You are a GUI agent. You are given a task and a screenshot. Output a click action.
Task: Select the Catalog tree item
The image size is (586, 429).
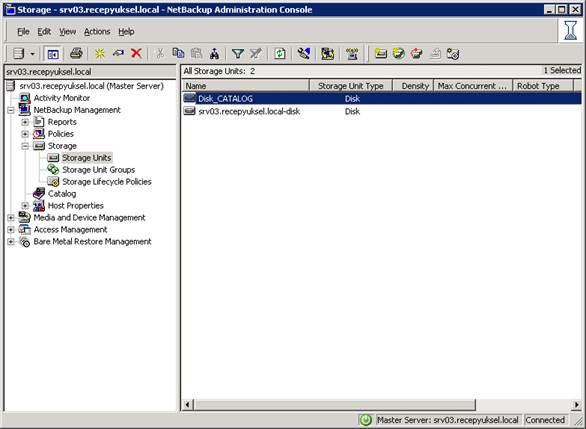coord(62,194)
